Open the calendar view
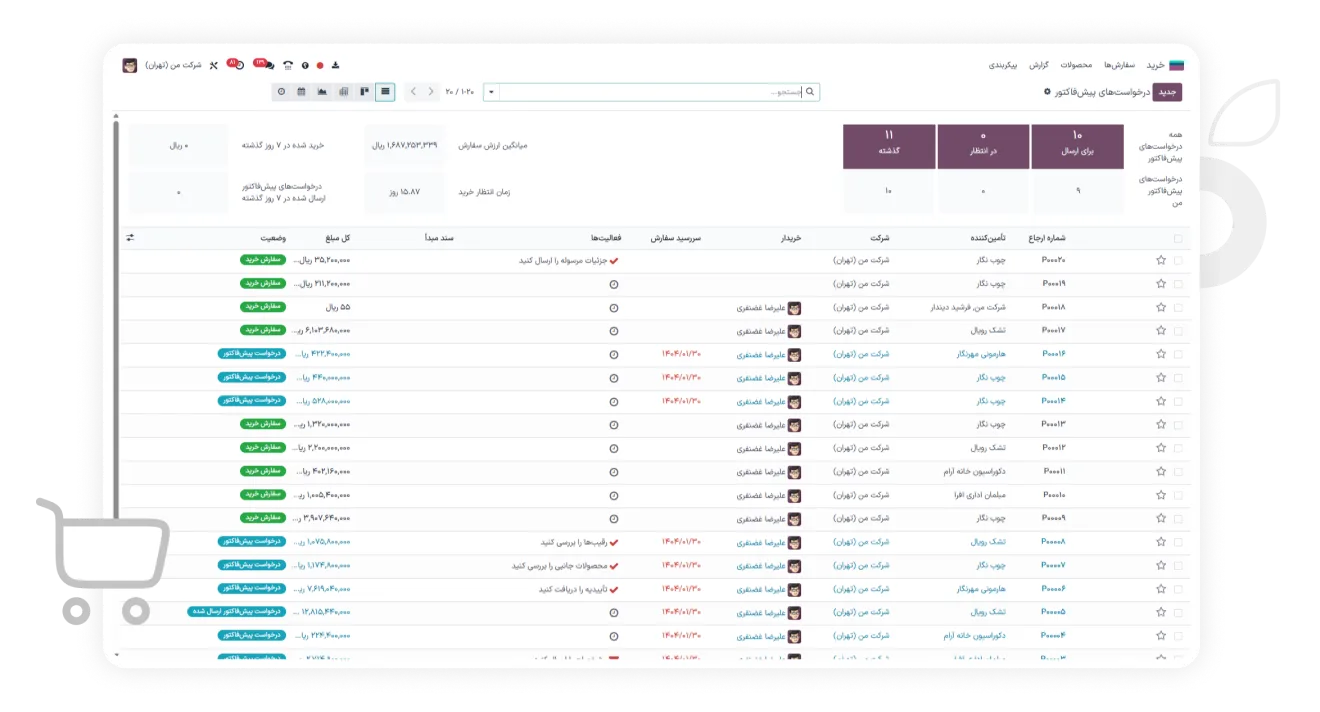Image resolution: width=1320 pixels, height=712 pixels. pos(301,92)
